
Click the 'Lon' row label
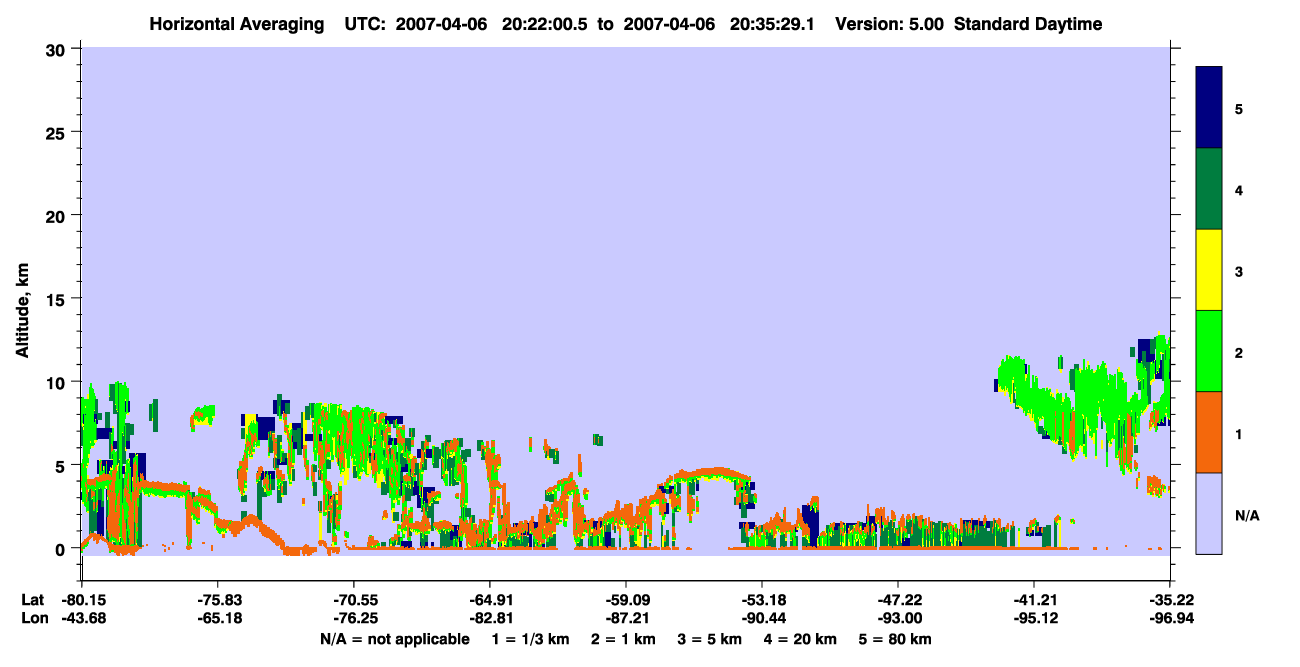(x=33, y=618)
